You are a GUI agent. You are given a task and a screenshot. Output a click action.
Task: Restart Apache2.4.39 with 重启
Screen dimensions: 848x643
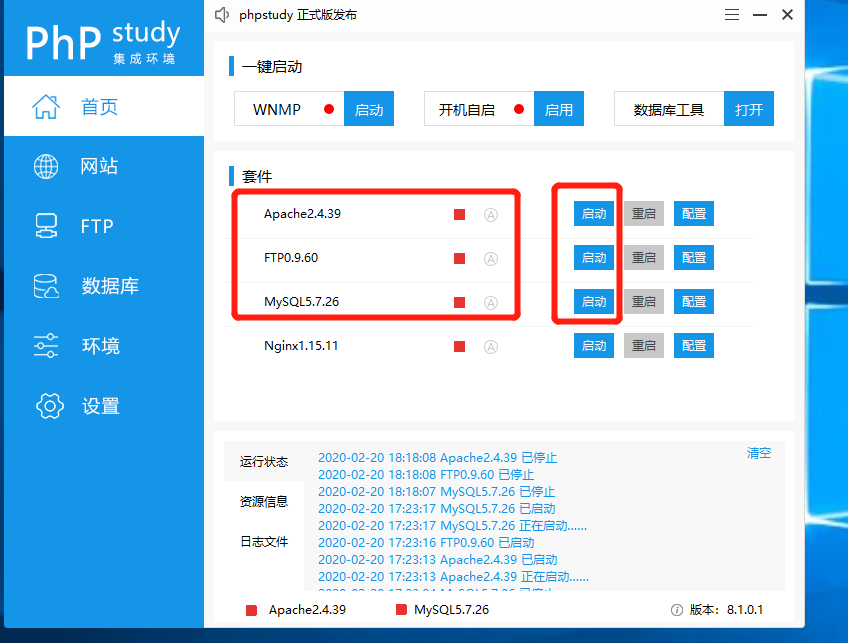point(644,214)
